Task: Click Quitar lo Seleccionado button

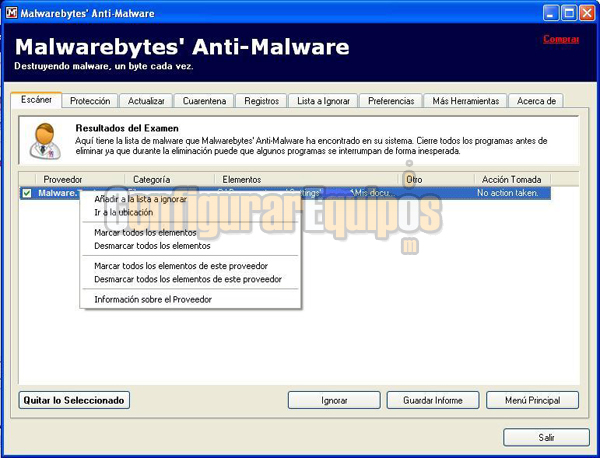Action: [74, 400]
